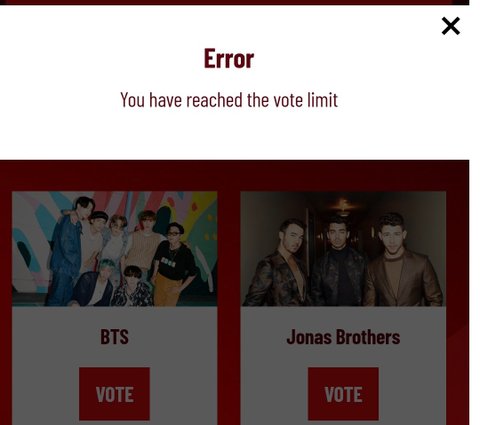The height and width of the screenshot is (425, 480).
Task: Open the Jonas Brothers photo
Action: pos(343,249)
